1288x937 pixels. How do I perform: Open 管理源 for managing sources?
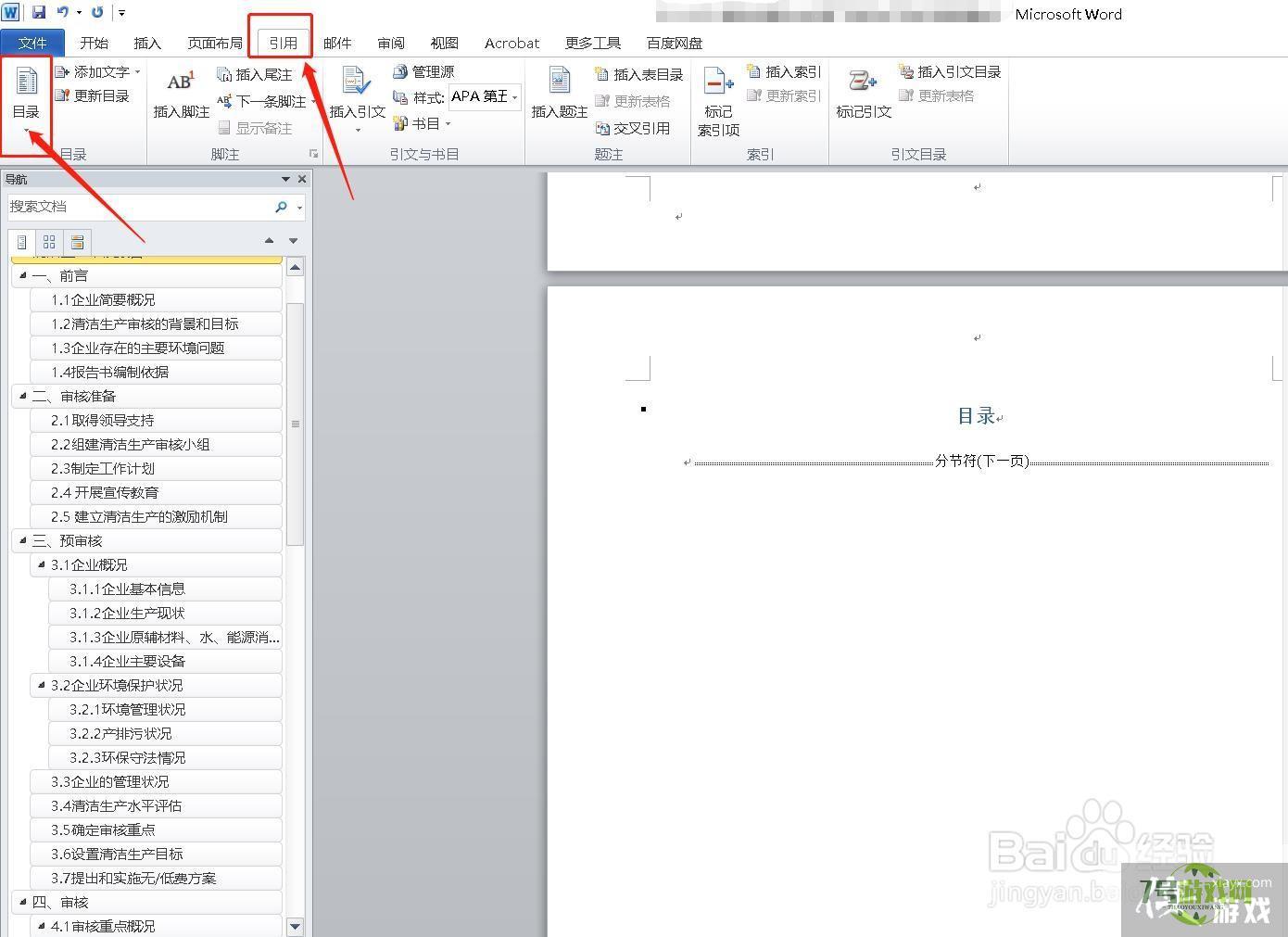tap(423, 71)
